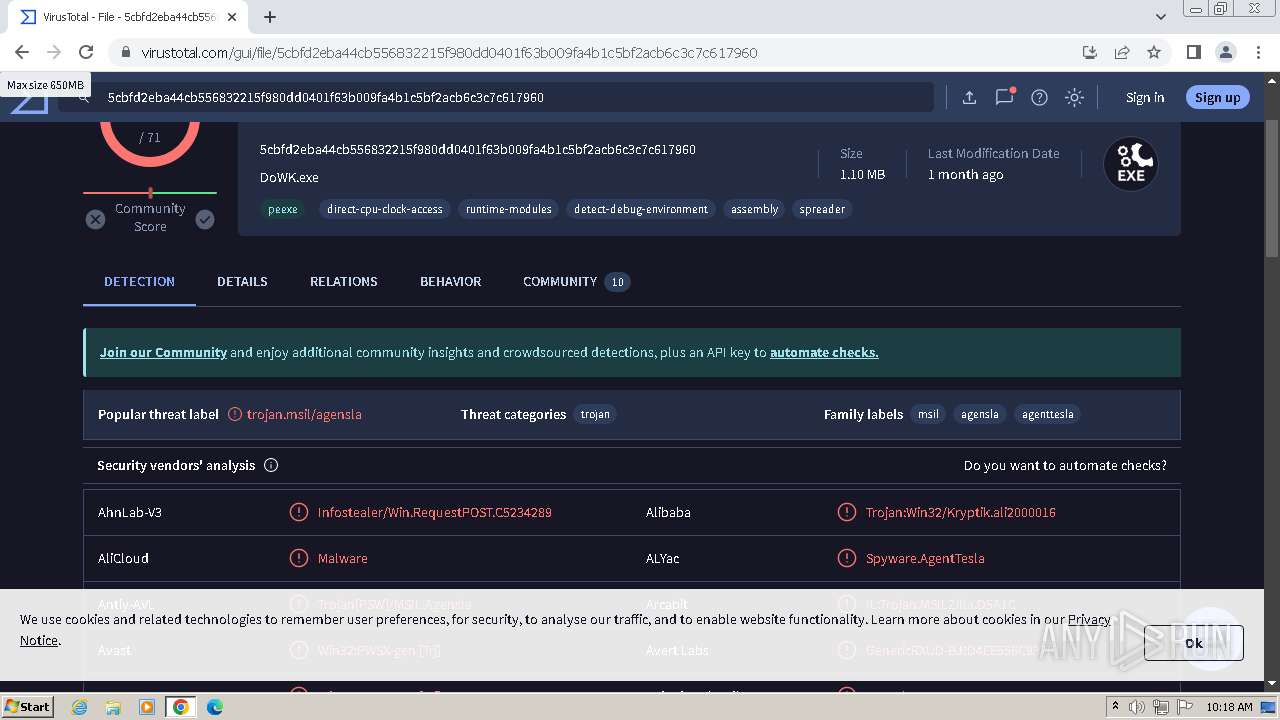Click Do you want to automate checks?
The image size is (1280, 720).
tap(1065, 465)
